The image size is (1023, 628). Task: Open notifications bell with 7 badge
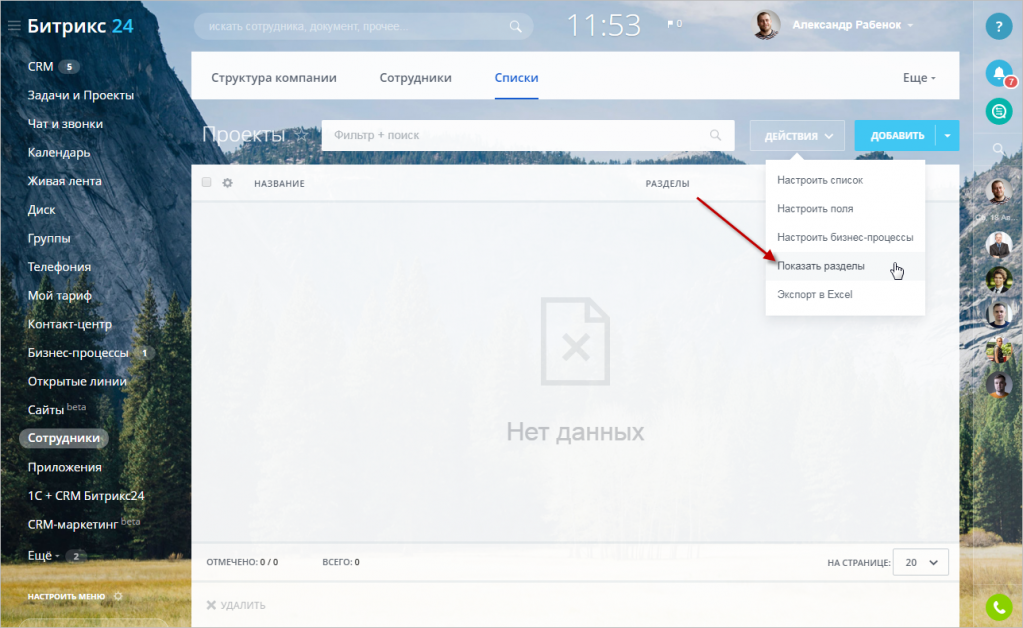pyautogui.click(x=999, y=74)
